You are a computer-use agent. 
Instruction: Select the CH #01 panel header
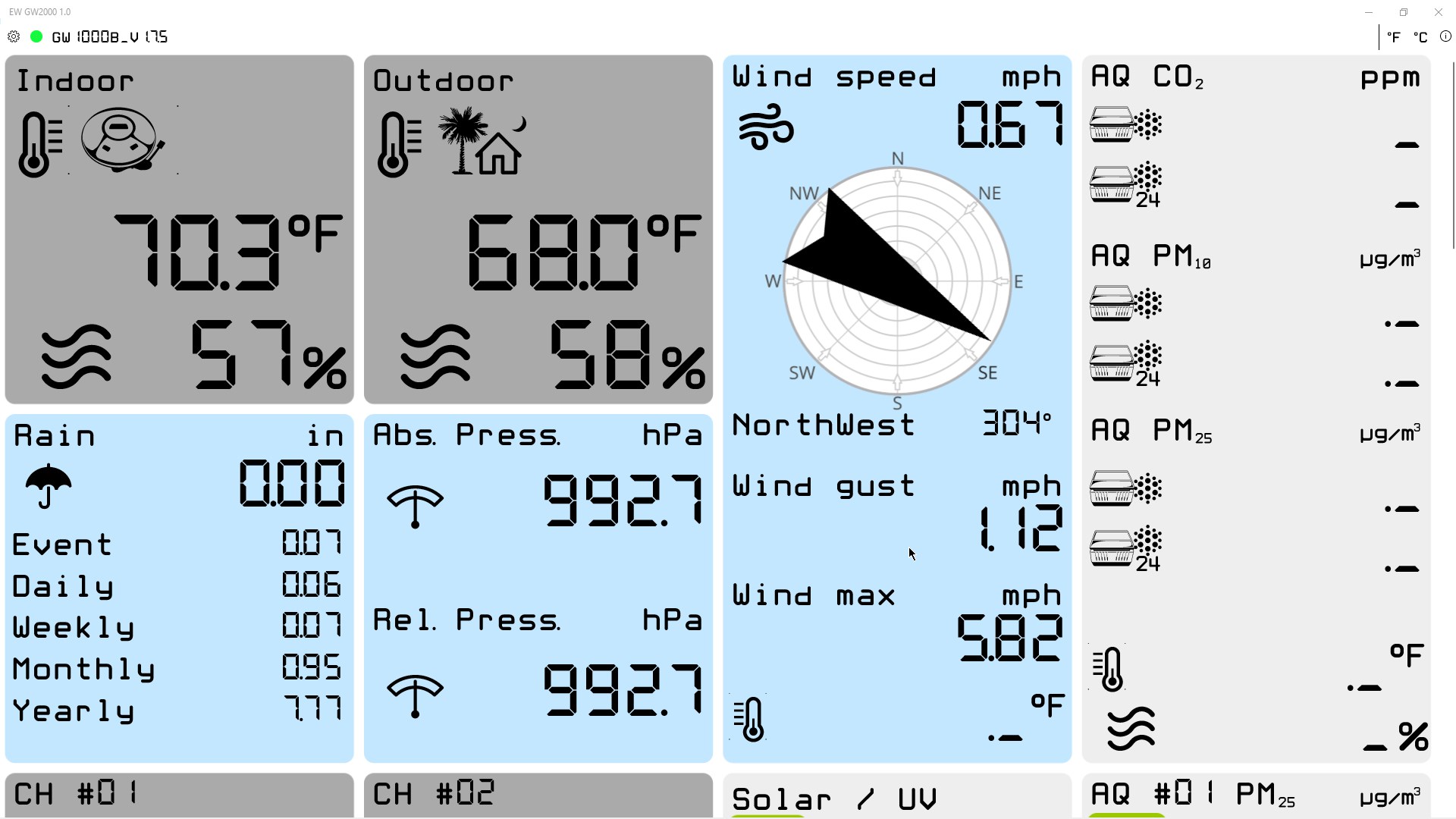pyautogui.click(x=76, y=794)
